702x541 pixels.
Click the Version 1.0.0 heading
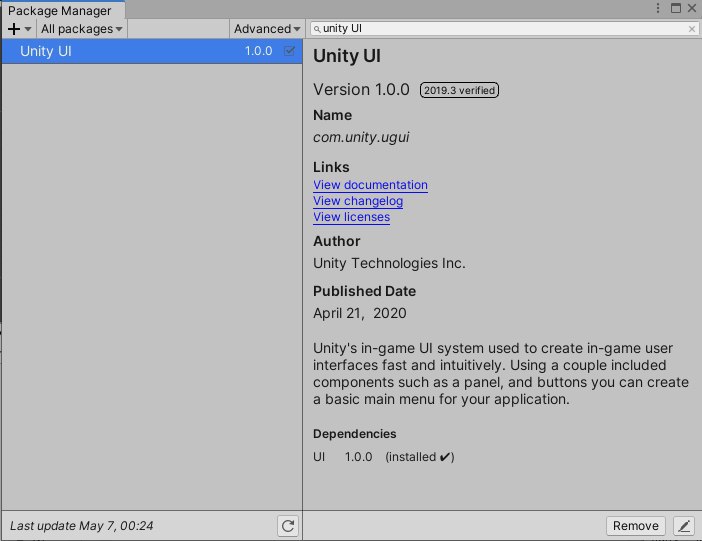(x=361, y=90)
